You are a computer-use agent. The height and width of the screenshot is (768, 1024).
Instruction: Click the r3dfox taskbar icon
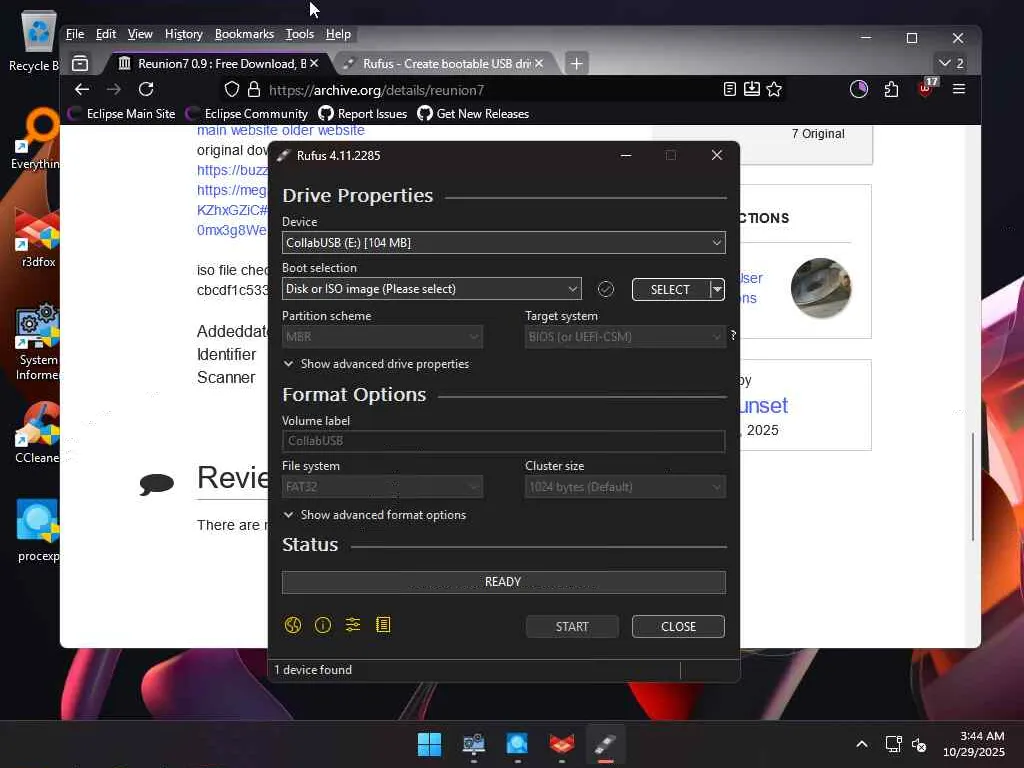tap(561, 744)
